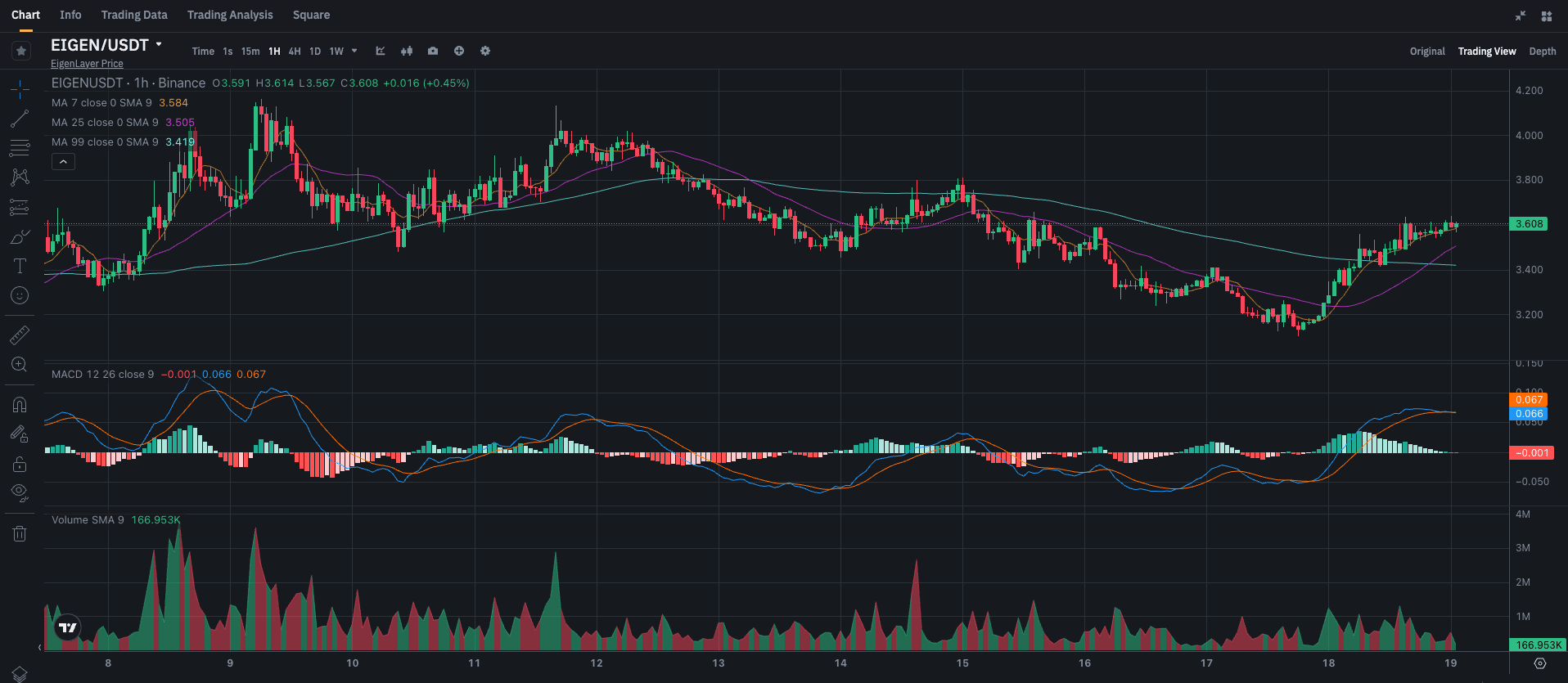Screen dimensions: 1568x683
Task: Take a chart snapshot with the camera
Action: 433,51
